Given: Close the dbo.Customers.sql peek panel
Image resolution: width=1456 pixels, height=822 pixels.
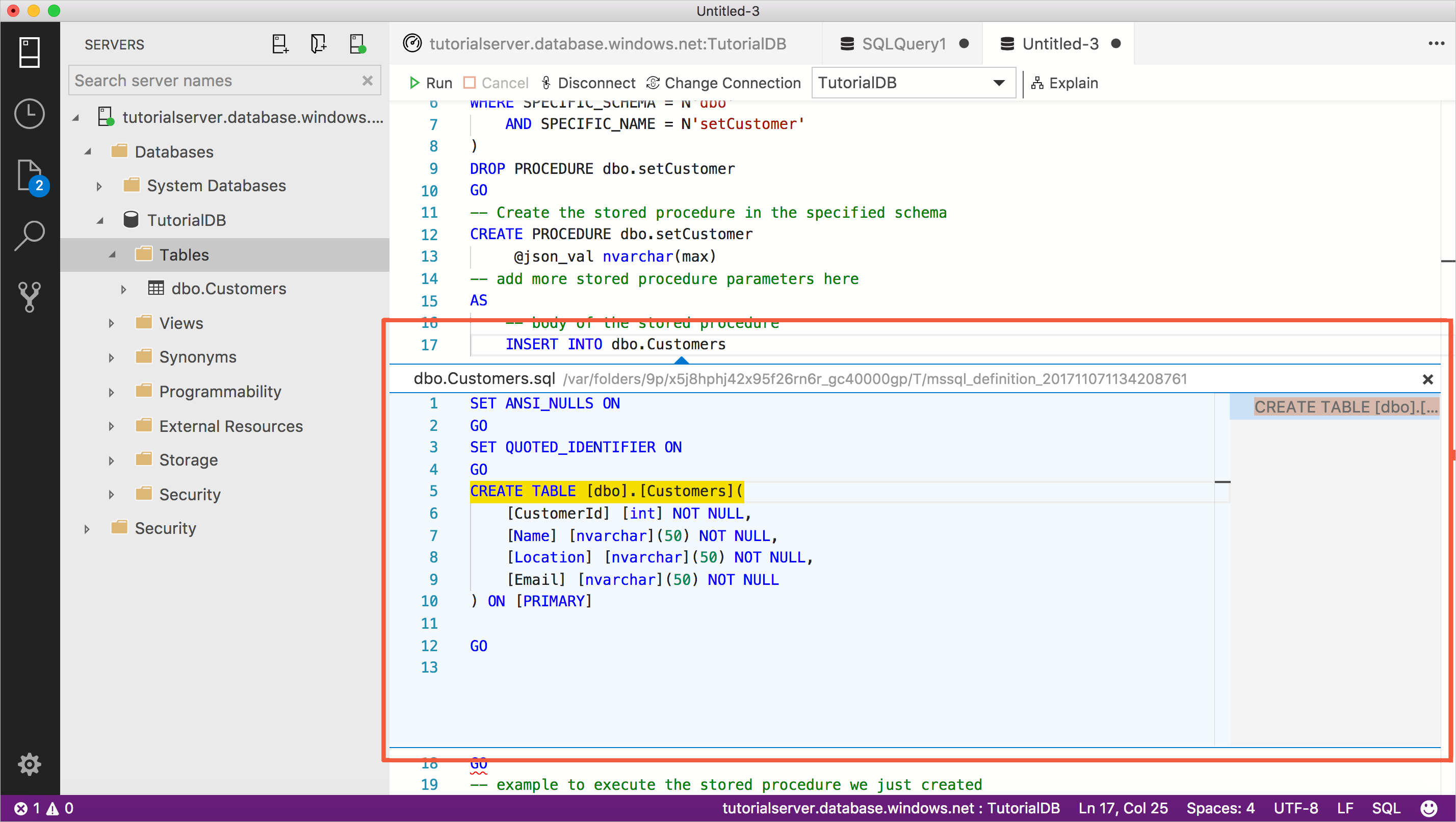Looking at the screenshot, I should 1428,379.
